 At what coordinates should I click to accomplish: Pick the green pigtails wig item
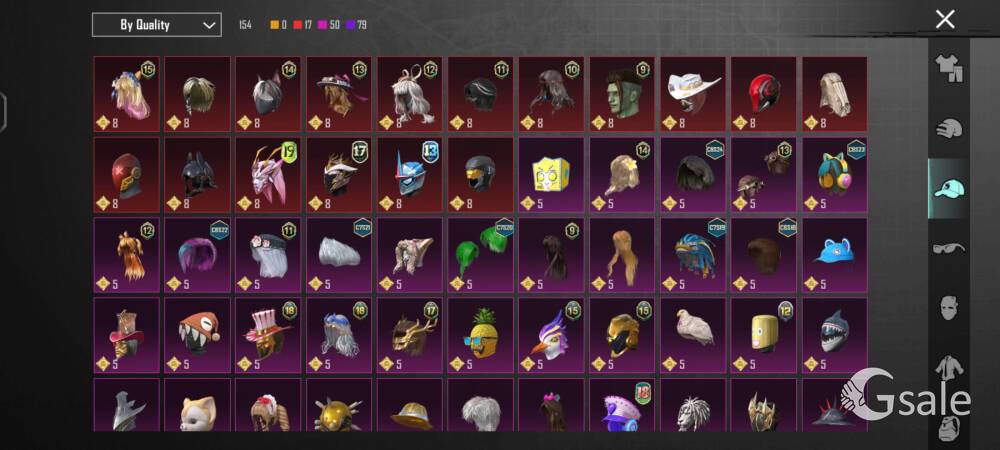pos(481,255)
